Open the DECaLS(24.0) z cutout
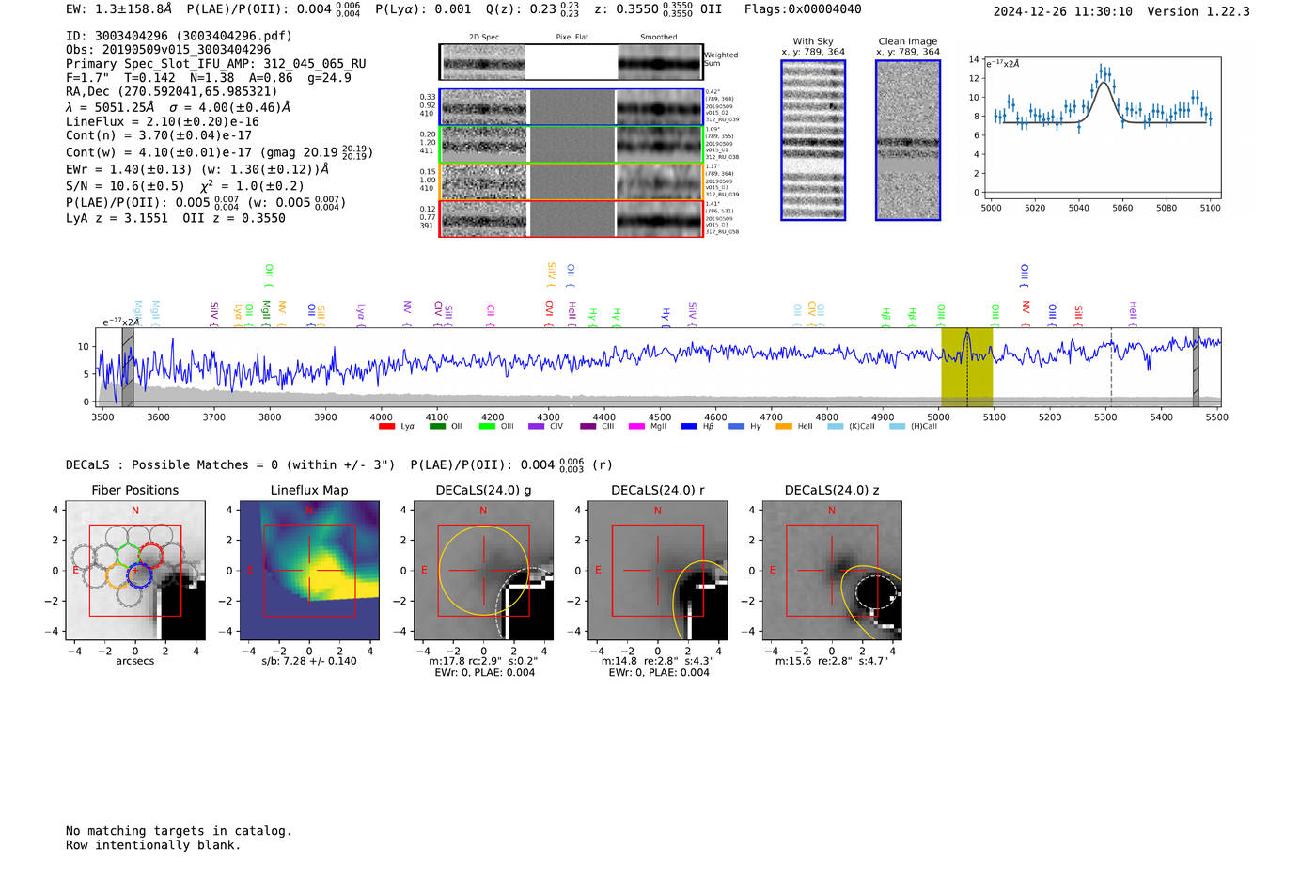 tap(832, 571)
